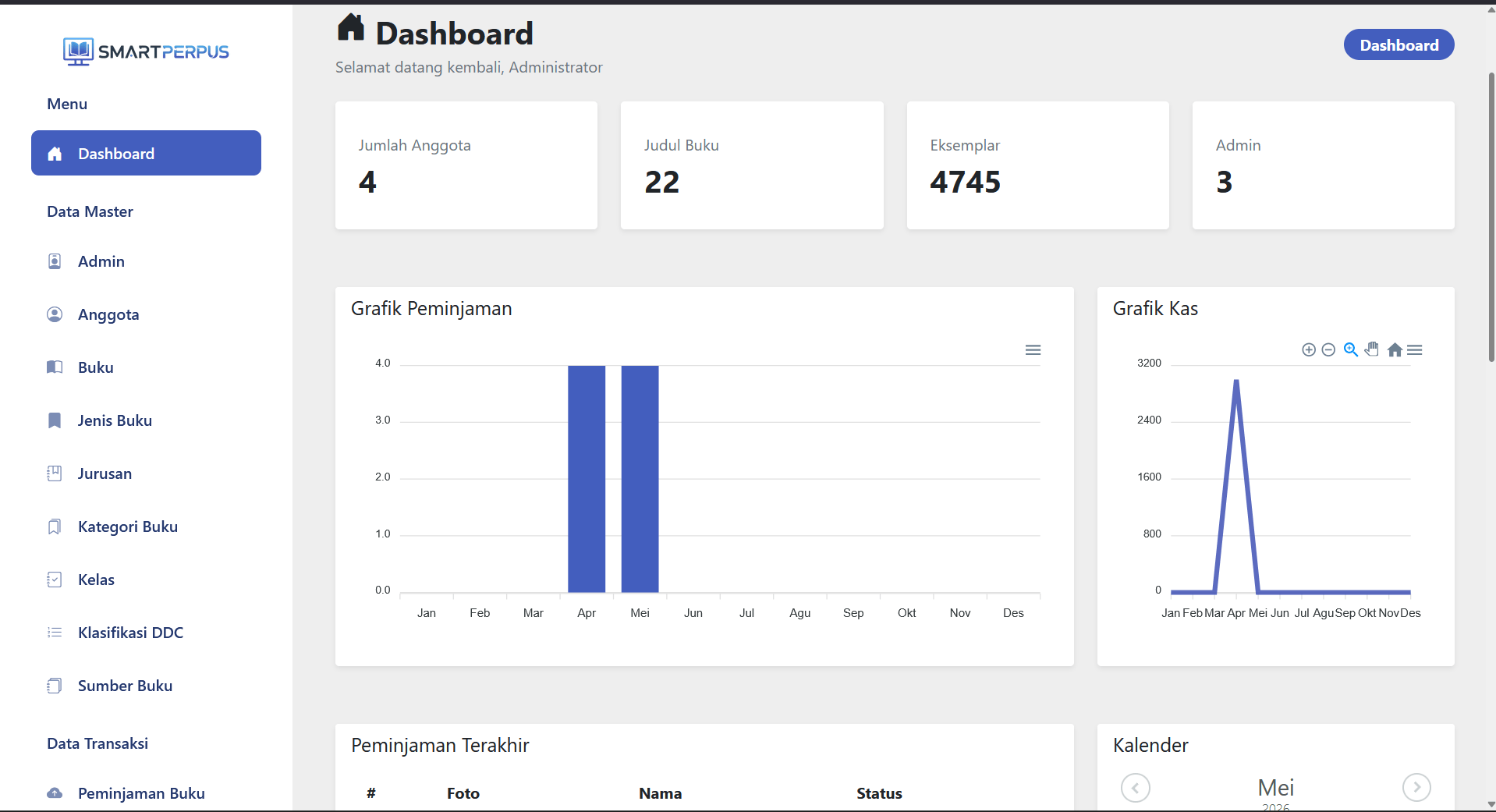Activate the panning hand tool
Screen dimensions: 1496x812
click(x=1372, y=349)
